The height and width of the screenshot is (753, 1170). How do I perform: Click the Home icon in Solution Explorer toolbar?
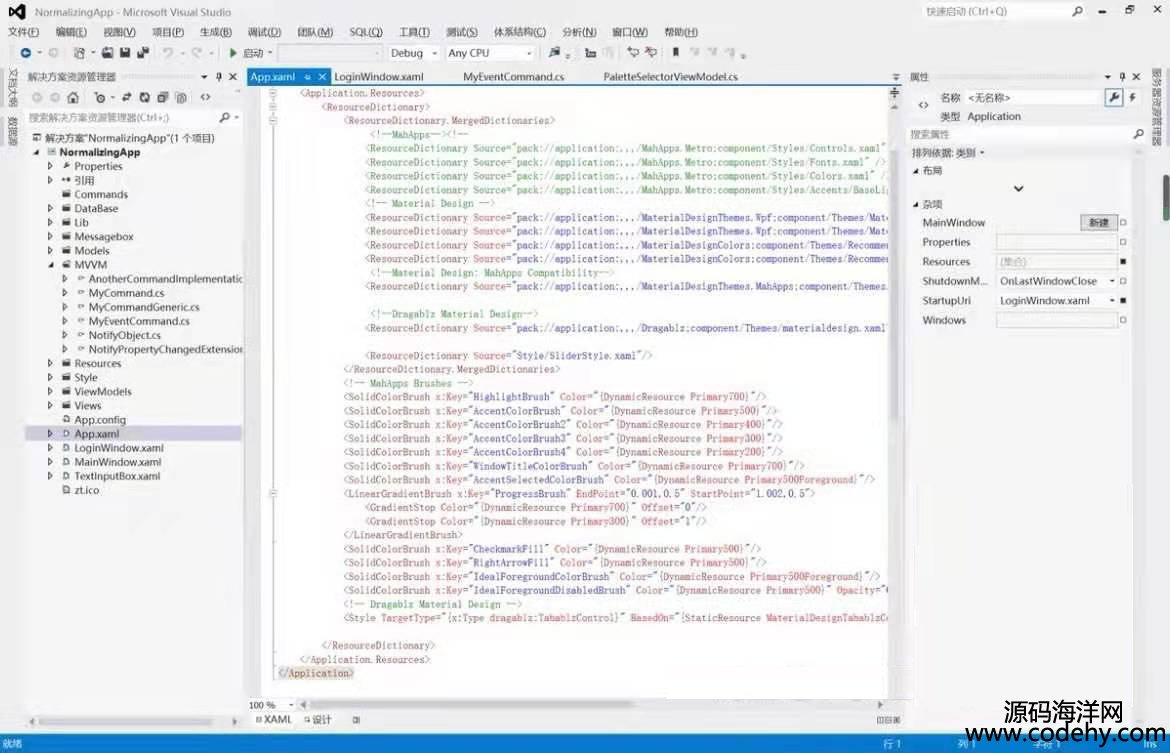point(73,97)
